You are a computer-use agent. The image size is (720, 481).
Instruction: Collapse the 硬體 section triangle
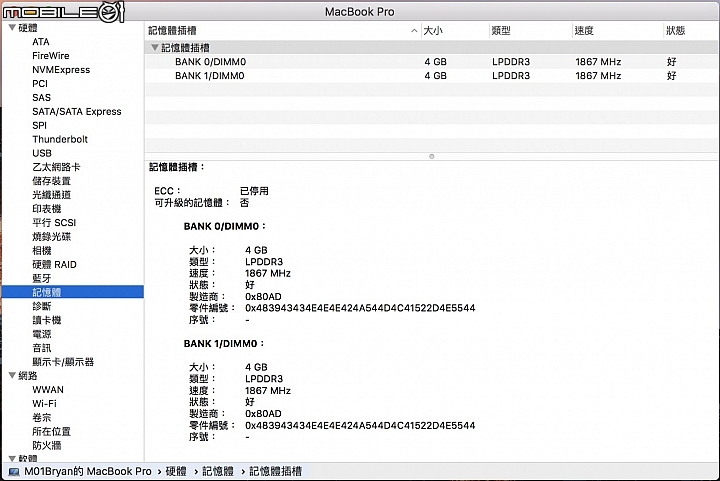(x=12, y=28)
